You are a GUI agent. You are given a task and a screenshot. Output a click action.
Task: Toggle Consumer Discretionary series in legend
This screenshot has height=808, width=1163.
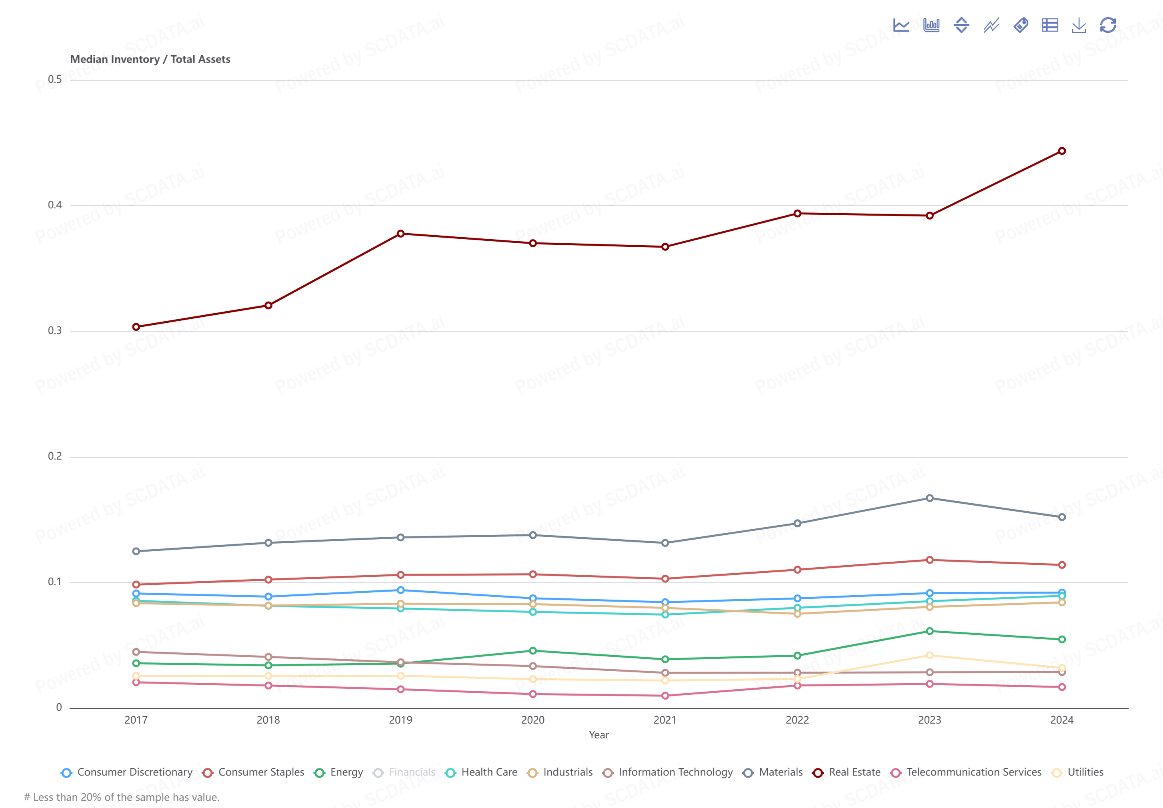pyautogui.click(x=126, y=772)
